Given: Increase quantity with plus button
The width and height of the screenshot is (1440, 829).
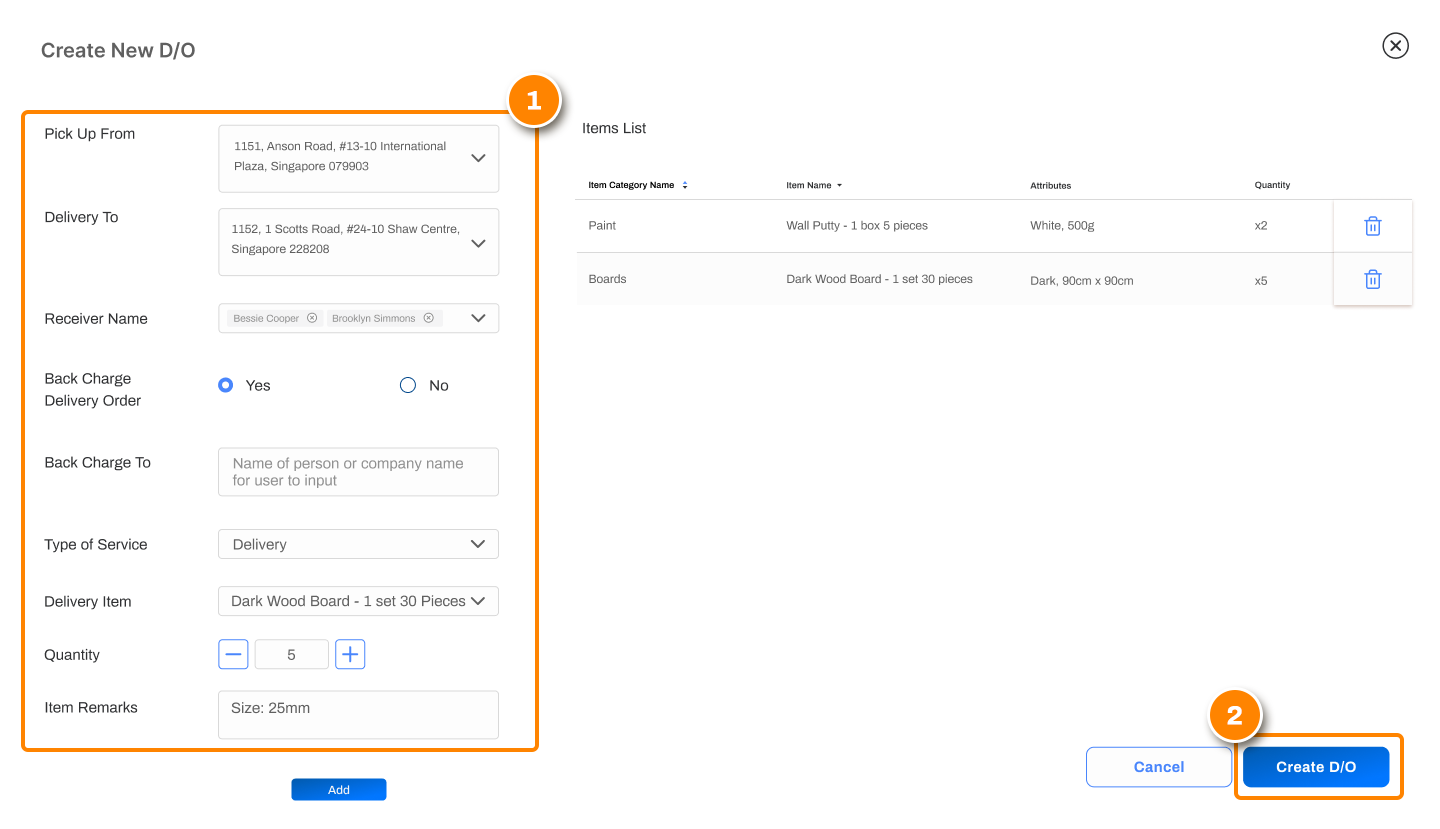Looking at the screenshot, I should click(x=350, y=655).
